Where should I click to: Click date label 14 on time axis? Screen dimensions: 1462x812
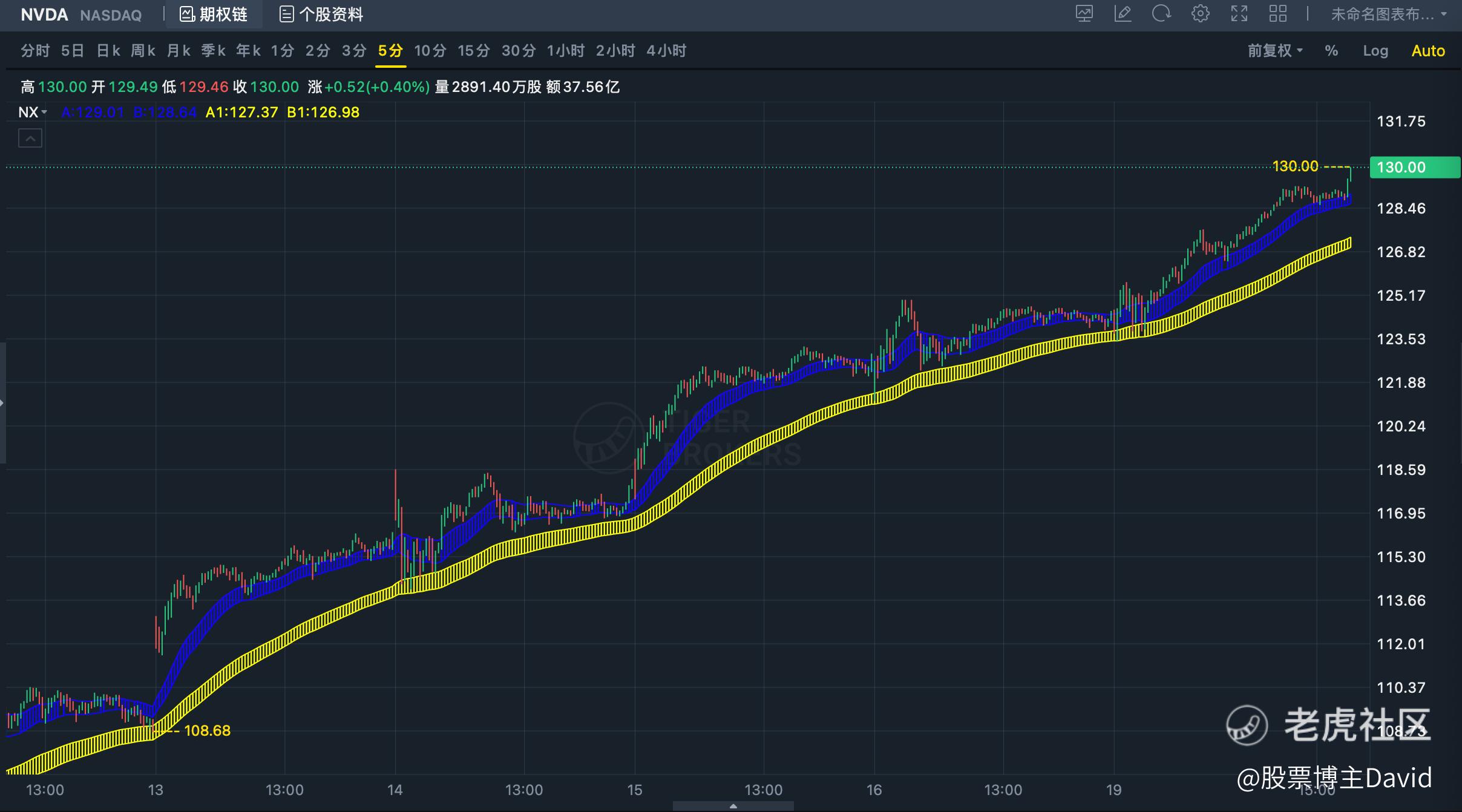[x=395, y=790]
